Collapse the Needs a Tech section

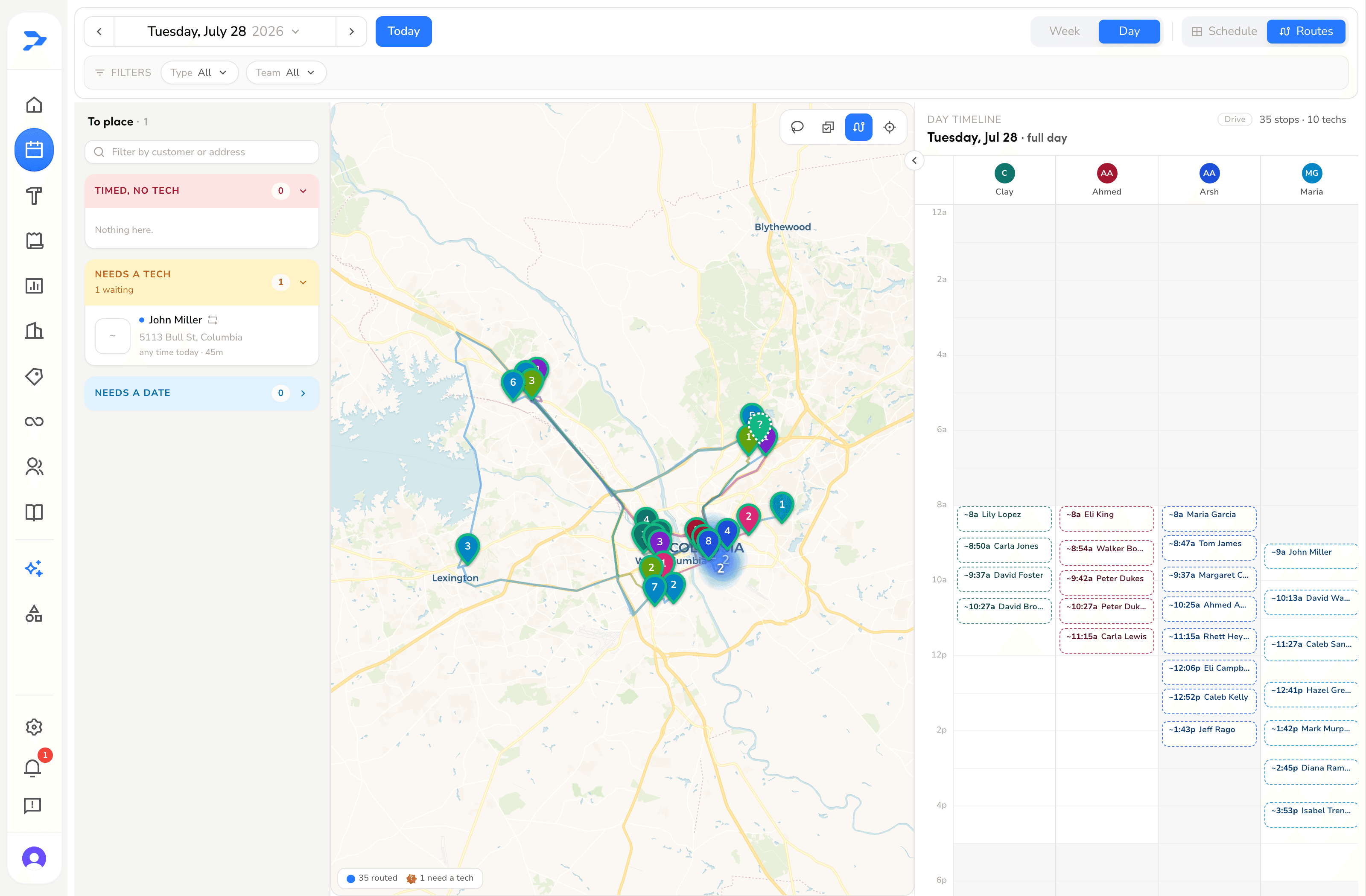click(x=303, y=282)
